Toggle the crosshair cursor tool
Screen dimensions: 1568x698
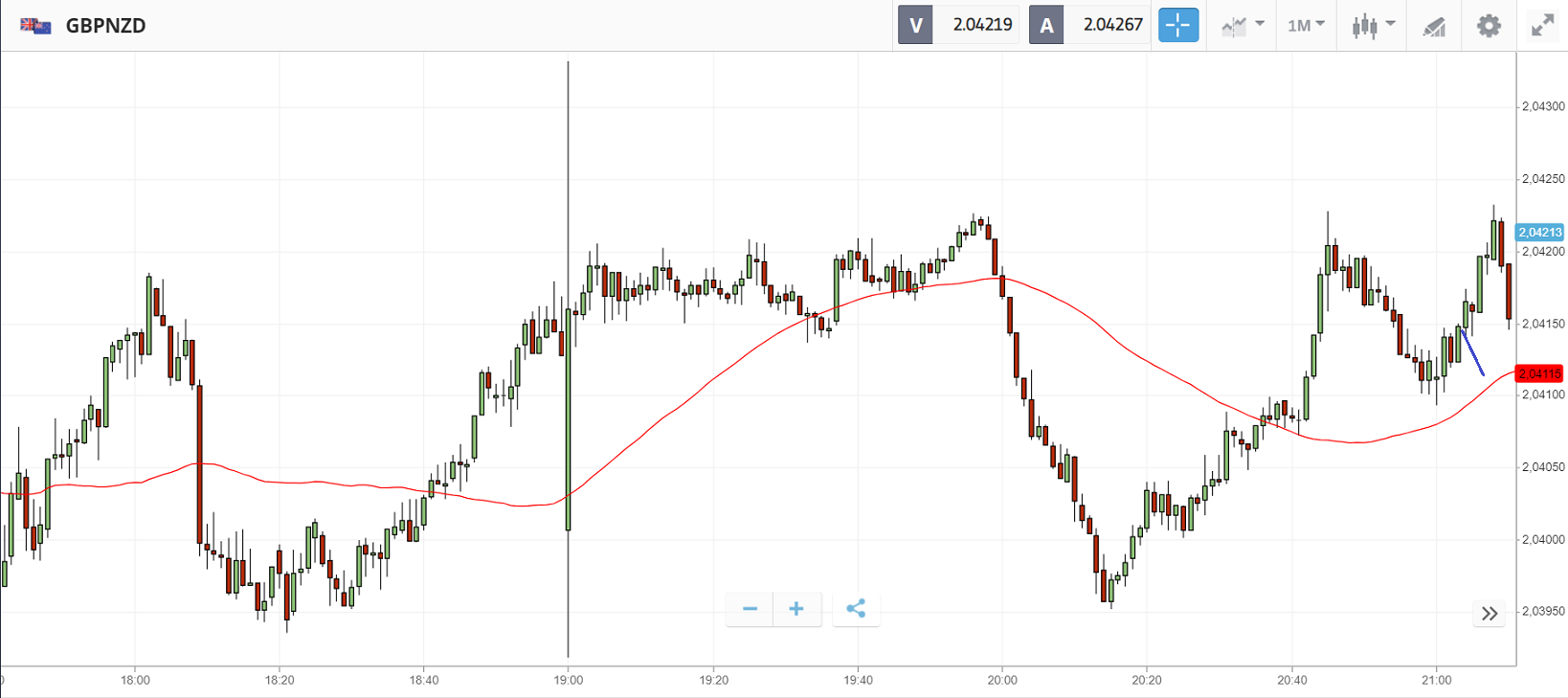click(x=1177, y=25)
